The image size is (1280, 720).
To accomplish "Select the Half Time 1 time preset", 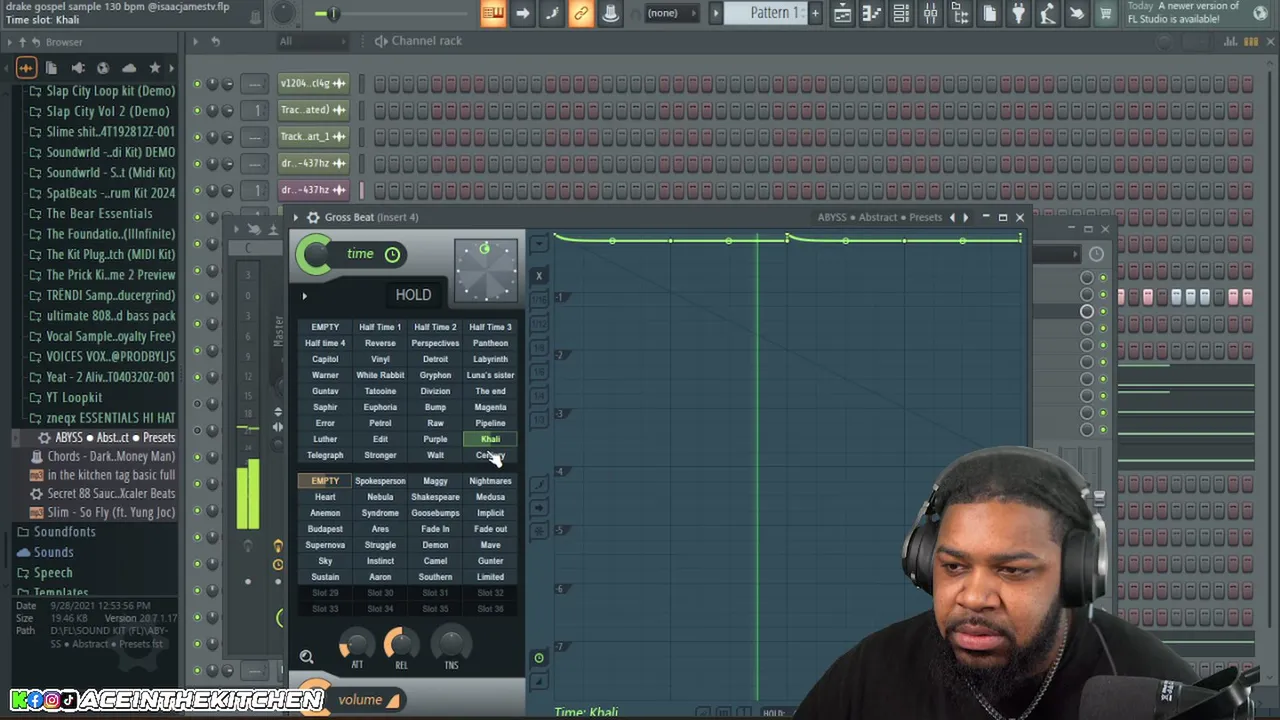I will [x=380, y=327].
